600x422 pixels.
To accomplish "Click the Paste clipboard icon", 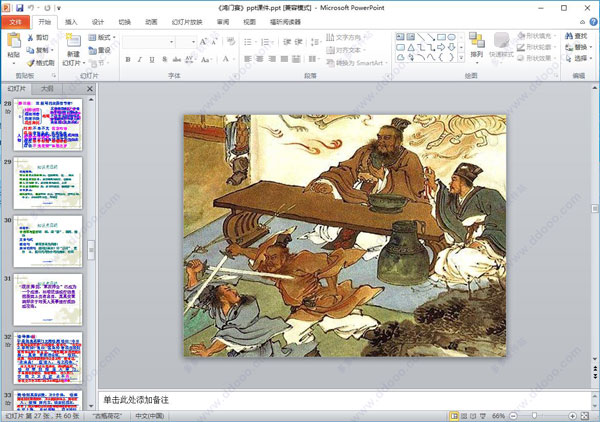I will coord(14,42).
